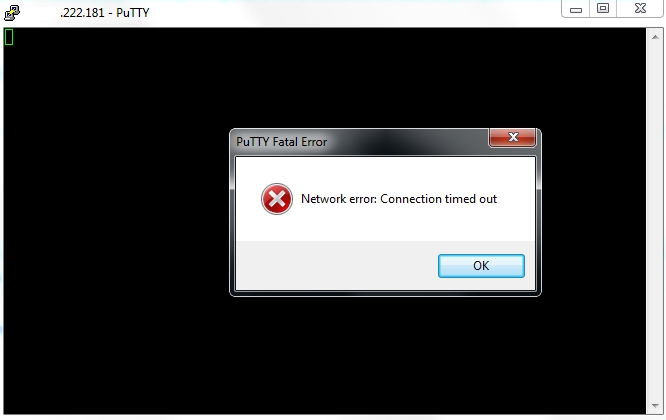
Task: Click the terminal scrollbar up arrow
Action: 655,37
